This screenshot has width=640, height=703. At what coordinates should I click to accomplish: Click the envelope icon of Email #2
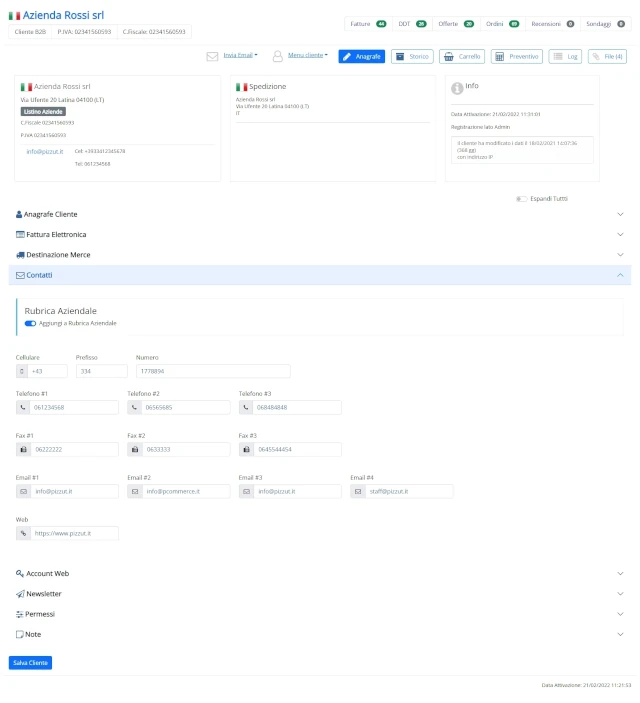pyautogui.click(x=135, y=491)
